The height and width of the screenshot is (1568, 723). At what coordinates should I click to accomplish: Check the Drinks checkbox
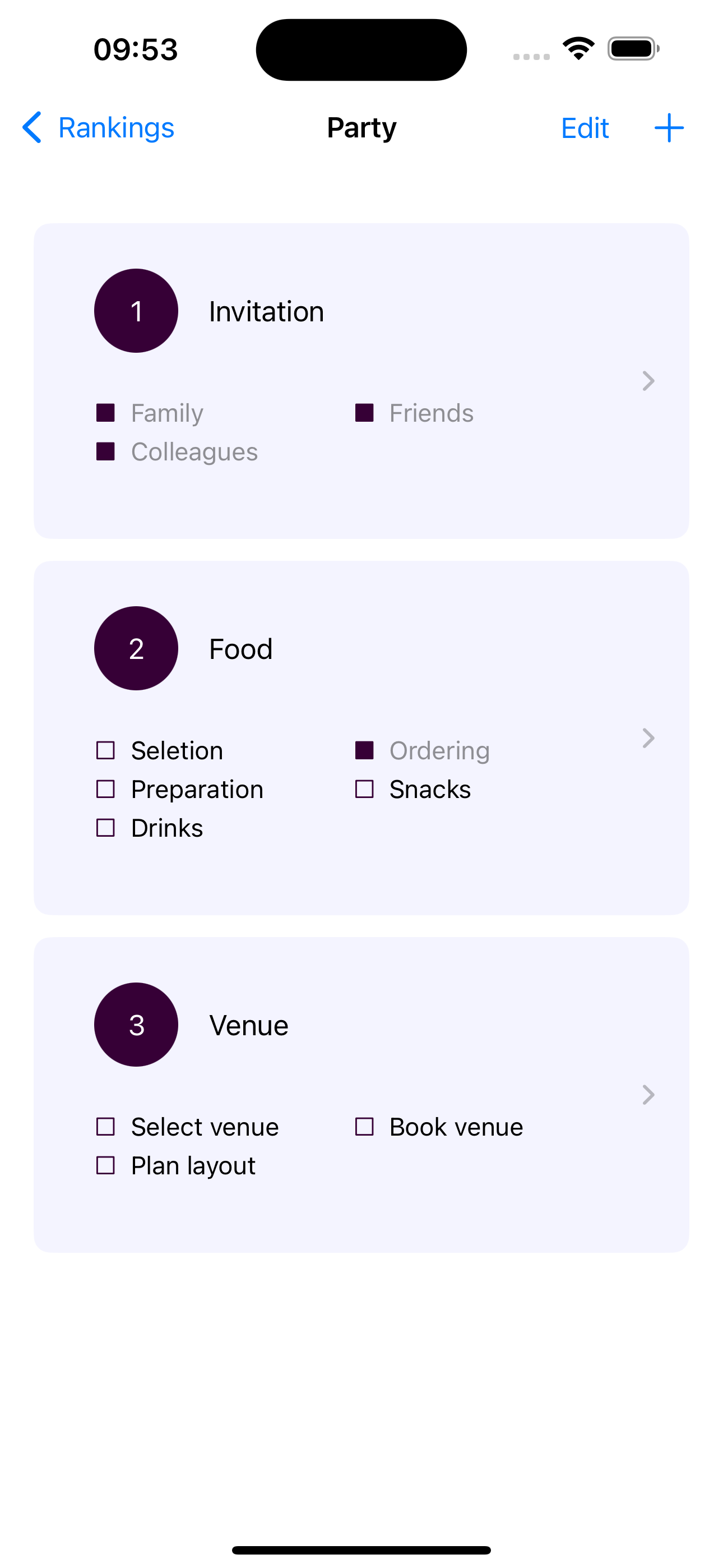coord(105,828)
